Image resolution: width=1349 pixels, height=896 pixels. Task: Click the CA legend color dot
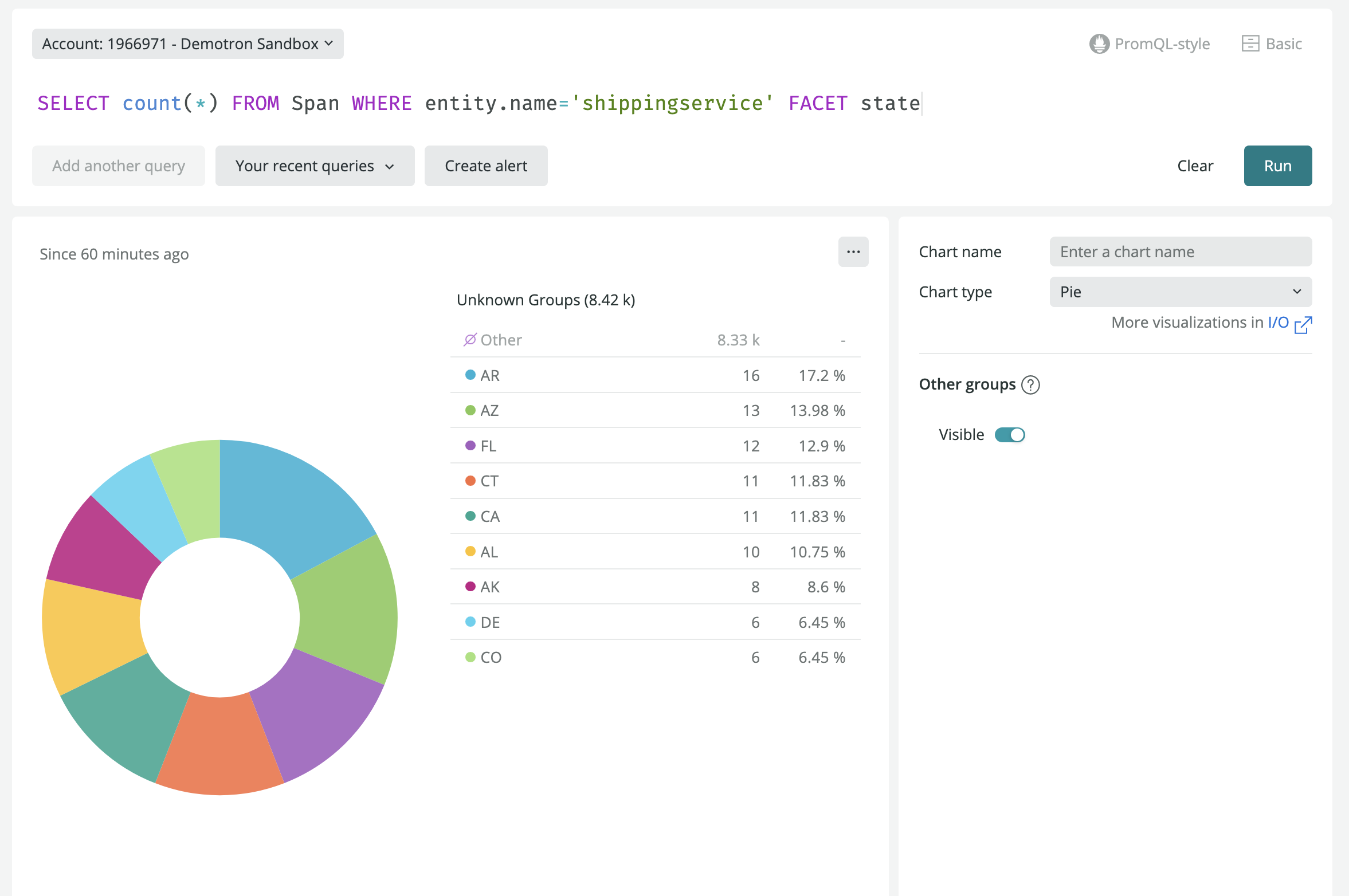pyautogui.click(x=470, y=516)
